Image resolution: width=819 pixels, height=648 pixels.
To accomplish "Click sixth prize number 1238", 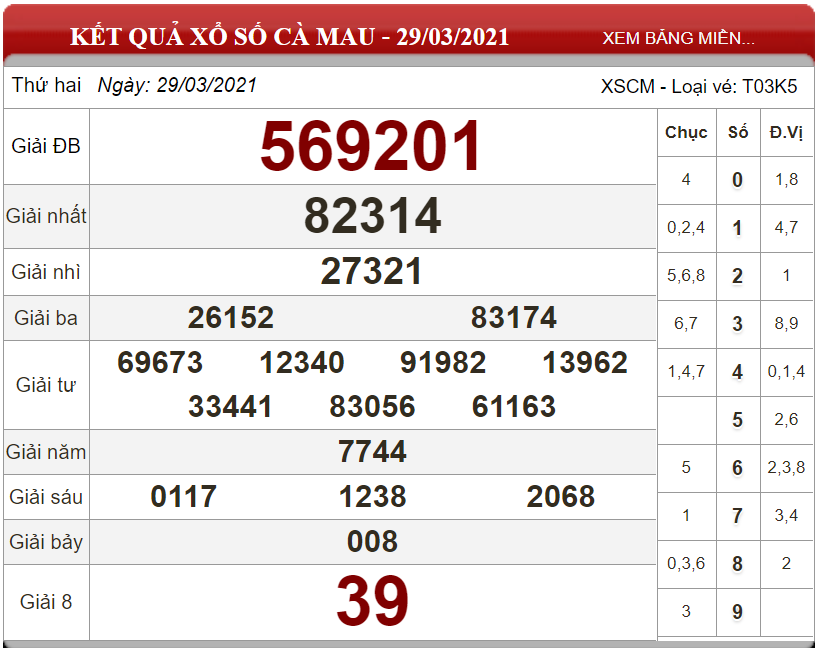I will tap(372, 496).
